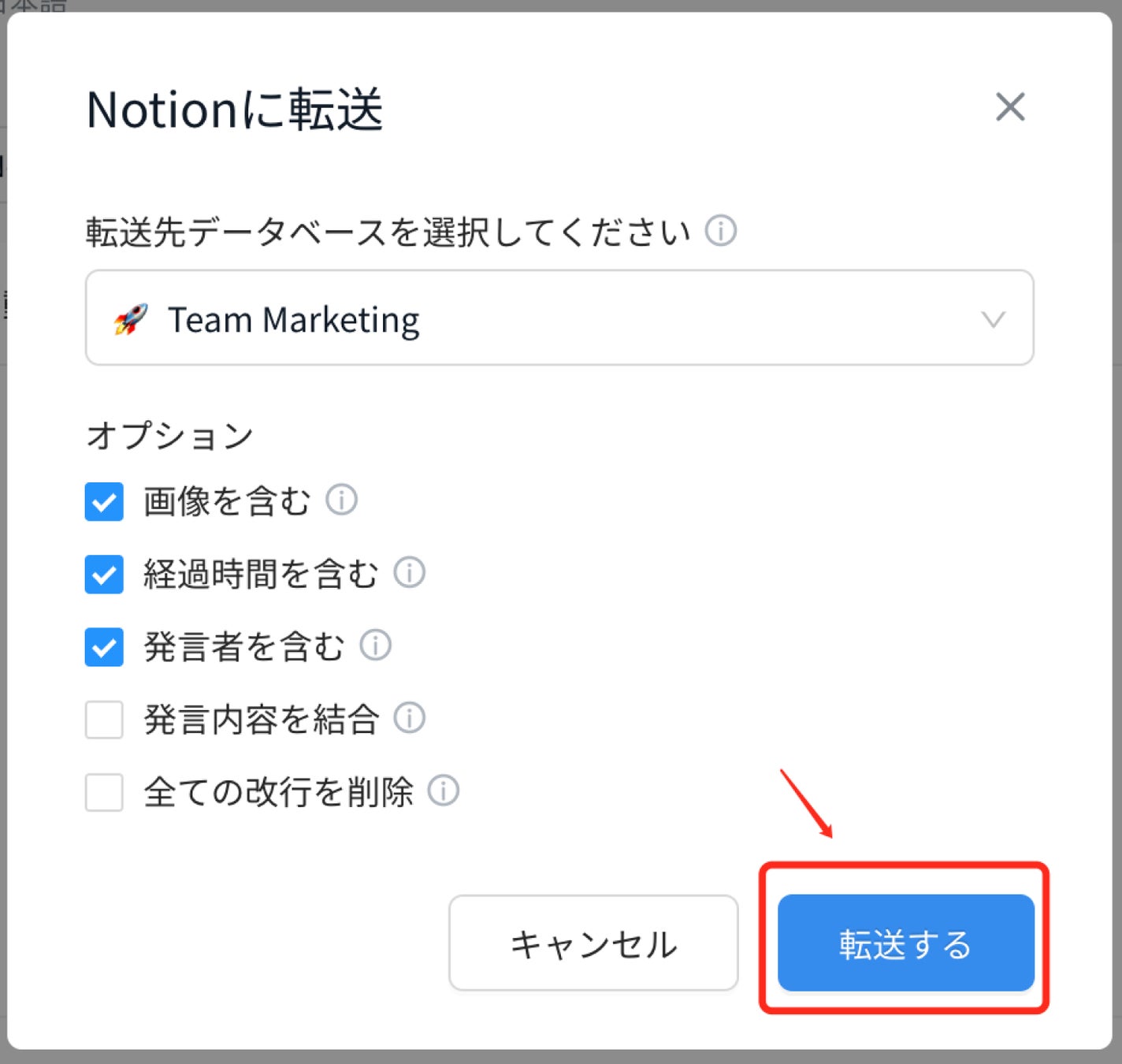
Task: Click the rocket emoji in database field
Action: click(x=131, y=319)
